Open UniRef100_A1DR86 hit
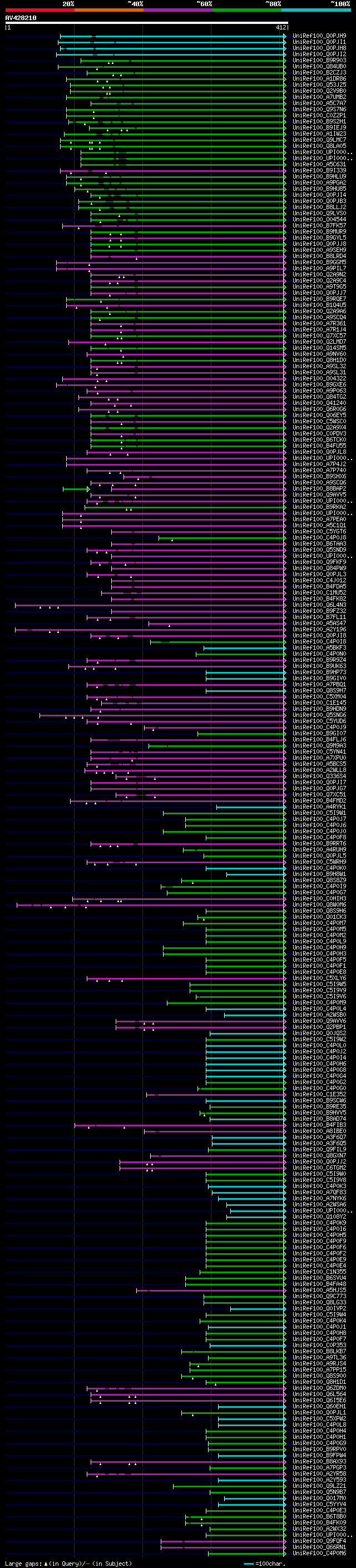 [319, 78]
